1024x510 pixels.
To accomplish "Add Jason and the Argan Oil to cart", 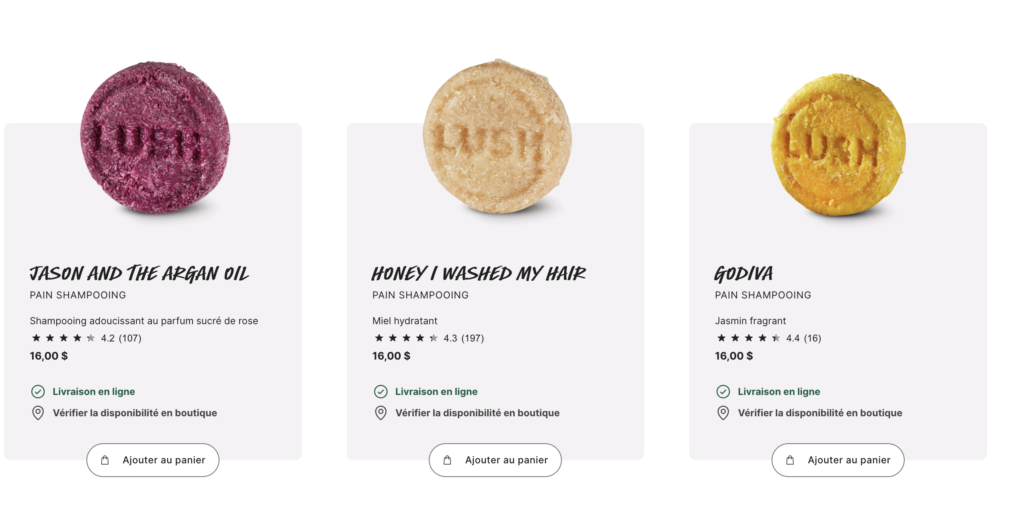I will click(x=153, y=461).
